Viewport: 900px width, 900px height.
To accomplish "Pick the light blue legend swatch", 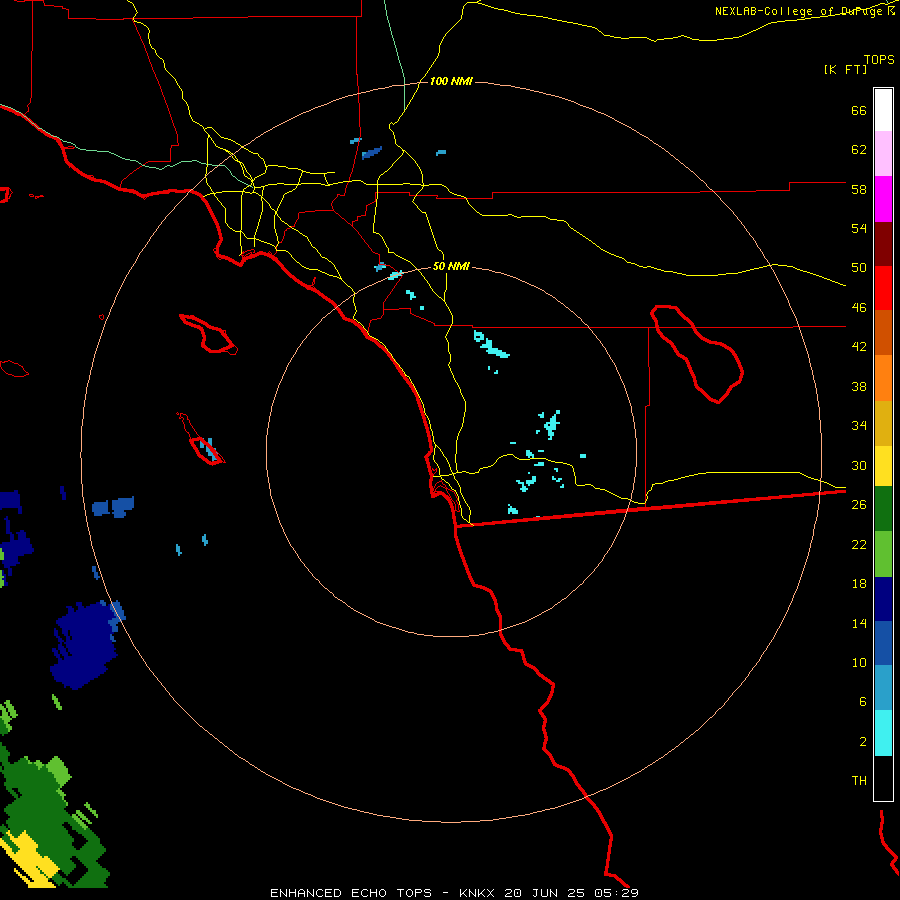I will 883,688.
